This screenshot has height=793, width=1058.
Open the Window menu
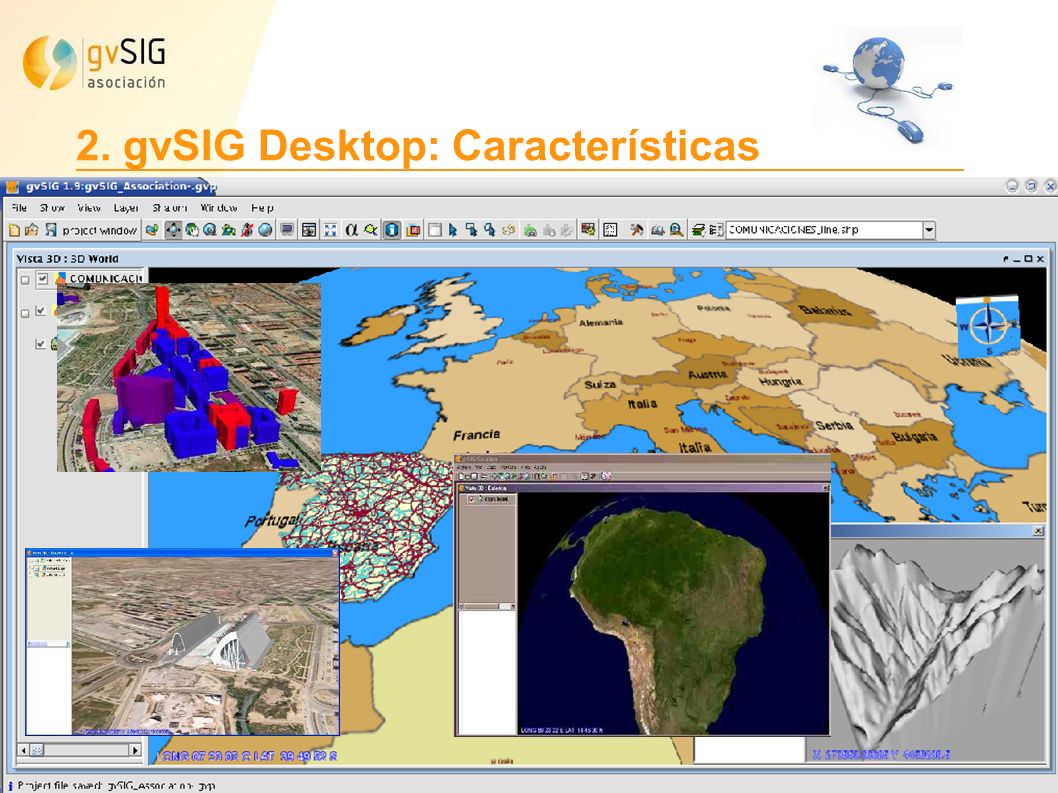tap(219, 208)
